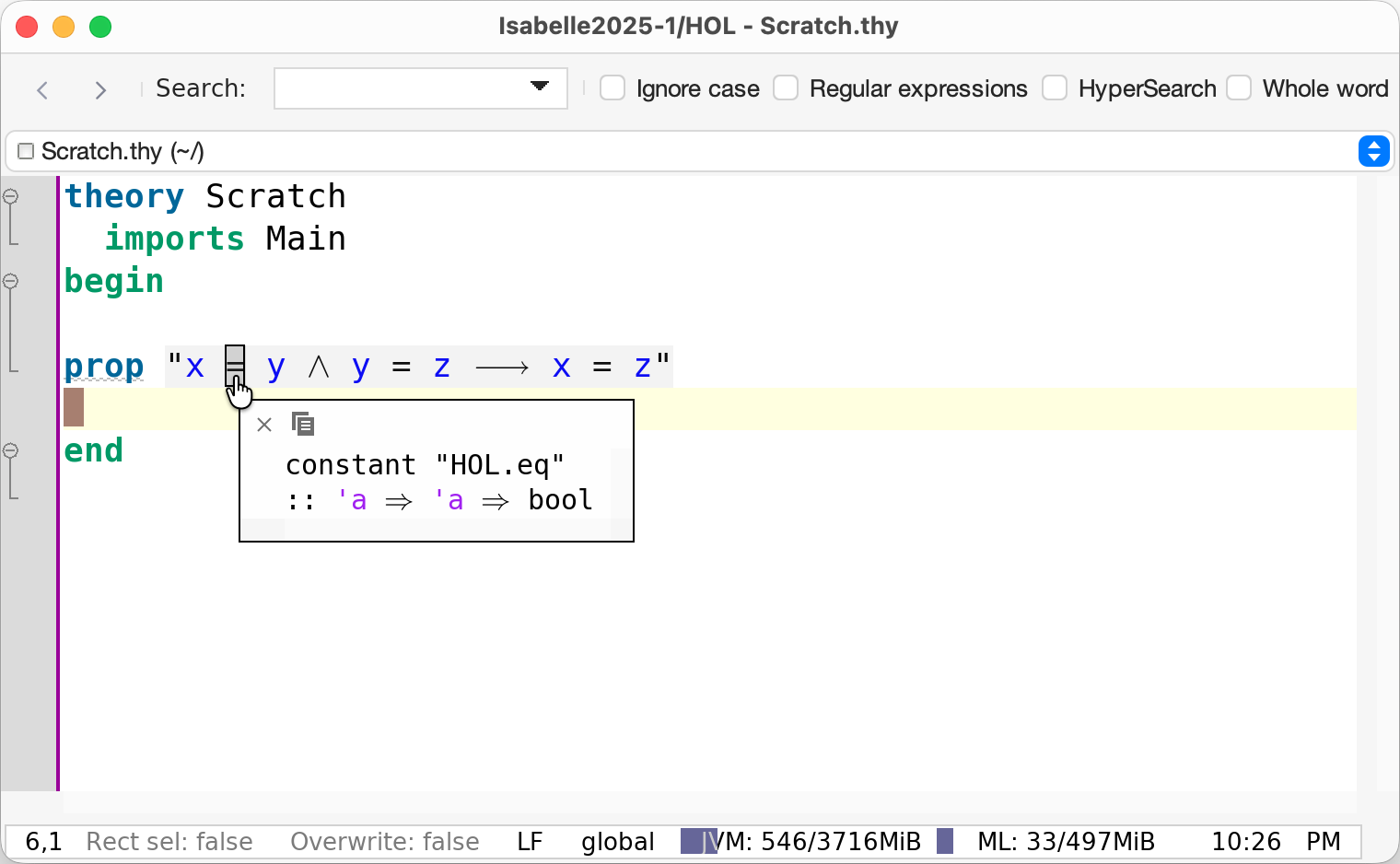Click the prop command keyword
This screenshot has width=1400, height=864.
(104, 367)
